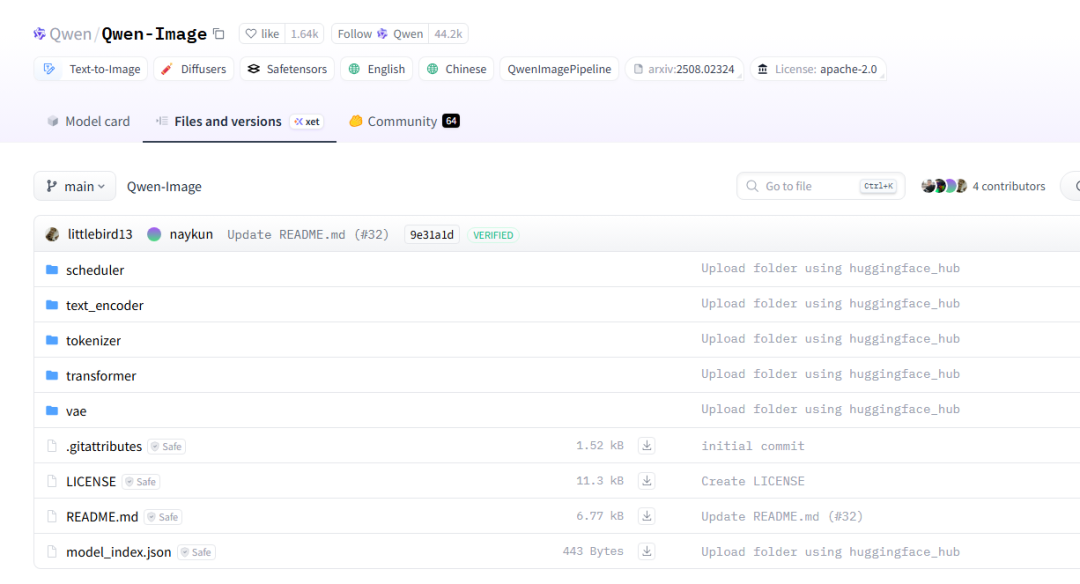View the 4 contributors list
Image resolution: width=1080 pixels, height=584 pixels.
point(1008,186)
